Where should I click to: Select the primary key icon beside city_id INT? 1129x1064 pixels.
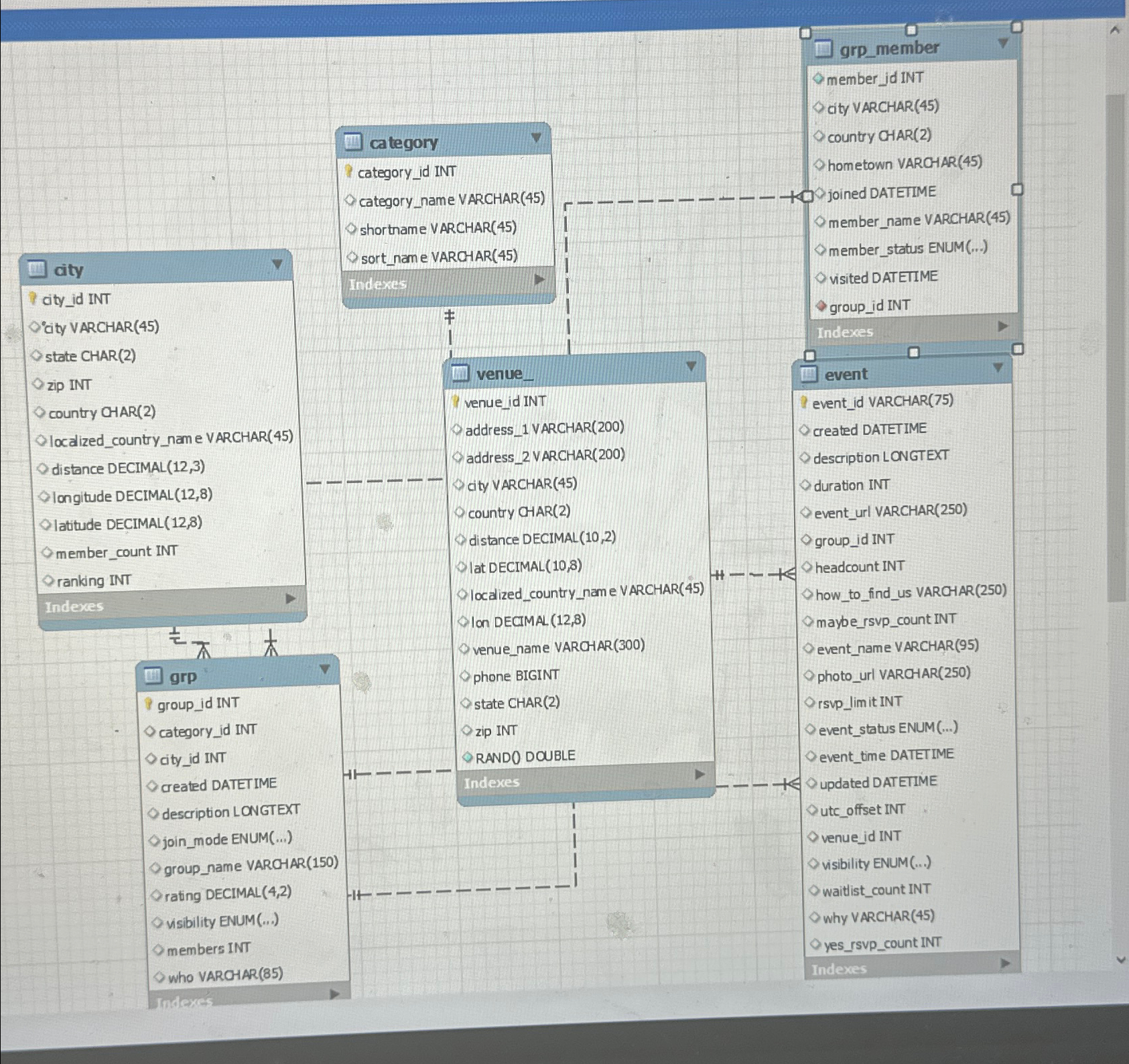click(x=32, y=298)
